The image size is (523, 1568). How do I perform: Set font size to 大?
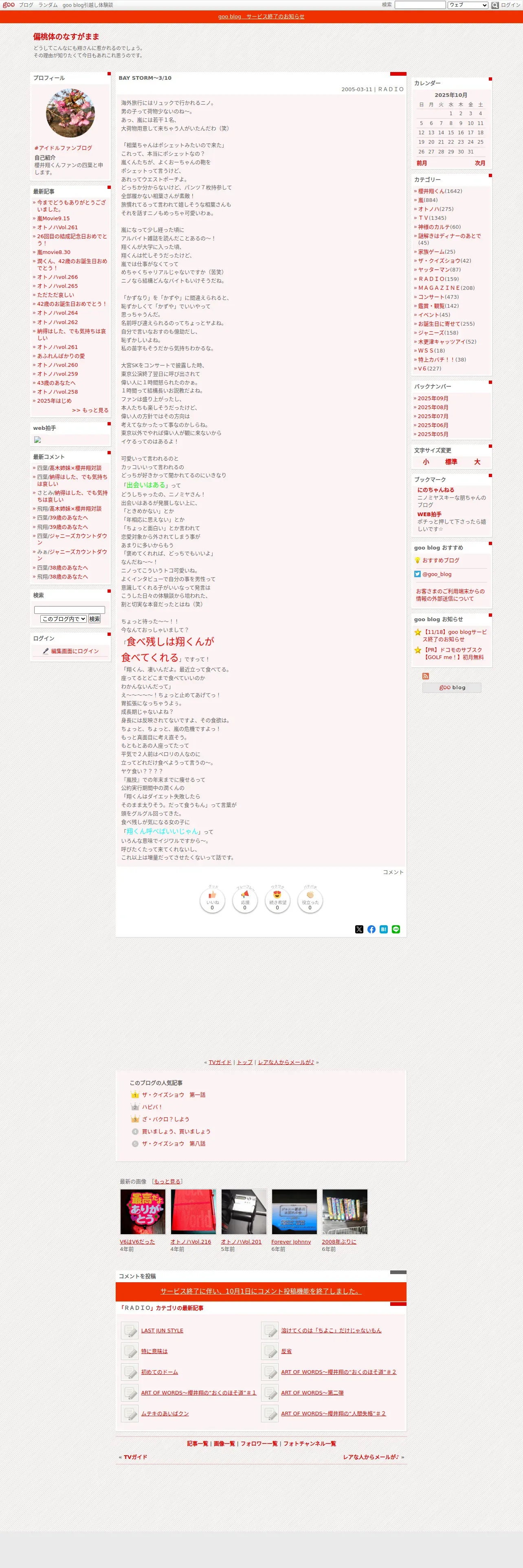477,462
